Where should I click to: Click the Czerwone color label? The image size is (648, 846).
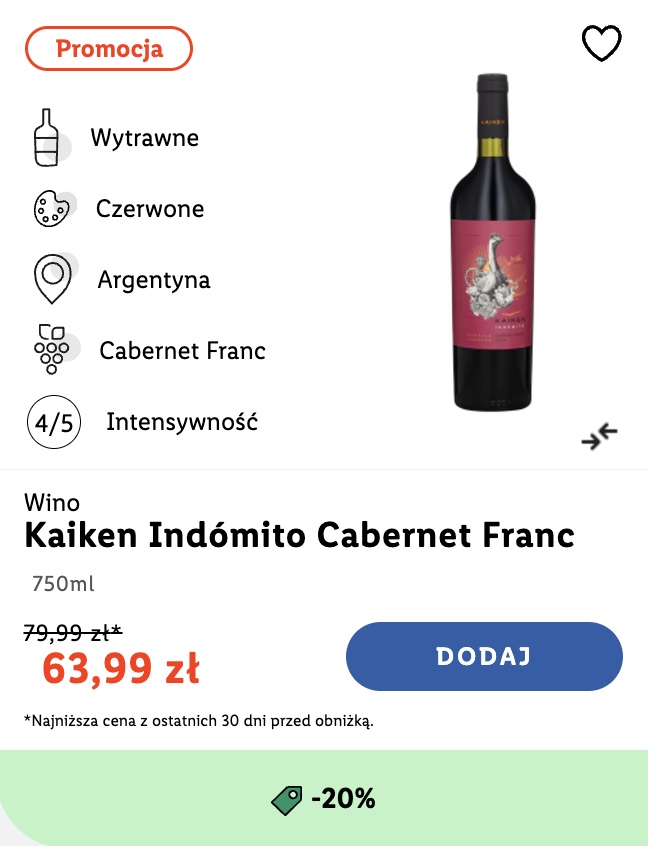pyautogui.click(x=150, y=209)
